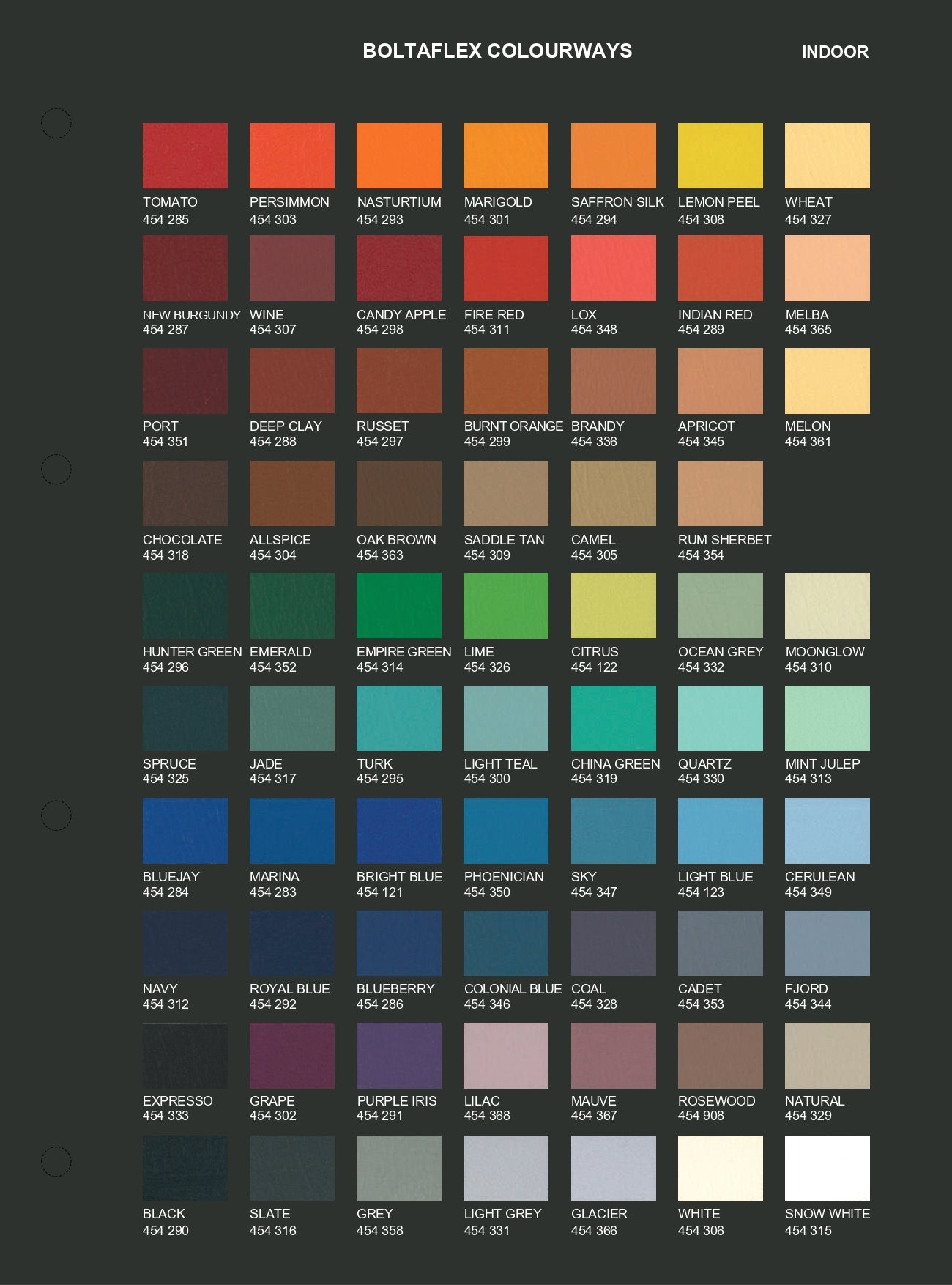Pick the Marina blue swatch
Screen dimensions: 952x1285
(292, 831)
